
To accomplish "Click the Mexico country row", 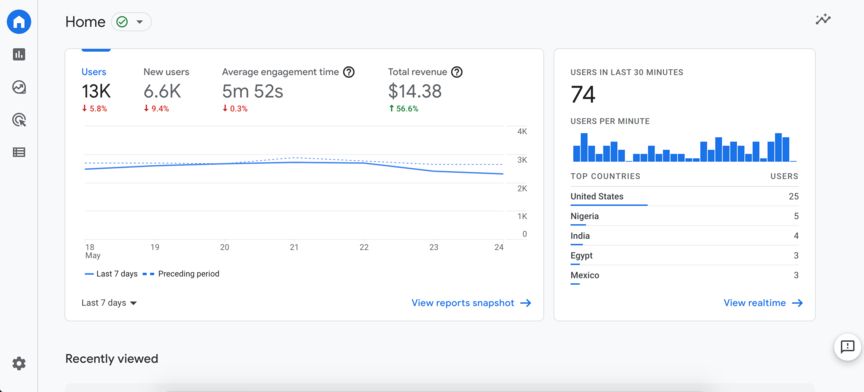I will 684,276.
